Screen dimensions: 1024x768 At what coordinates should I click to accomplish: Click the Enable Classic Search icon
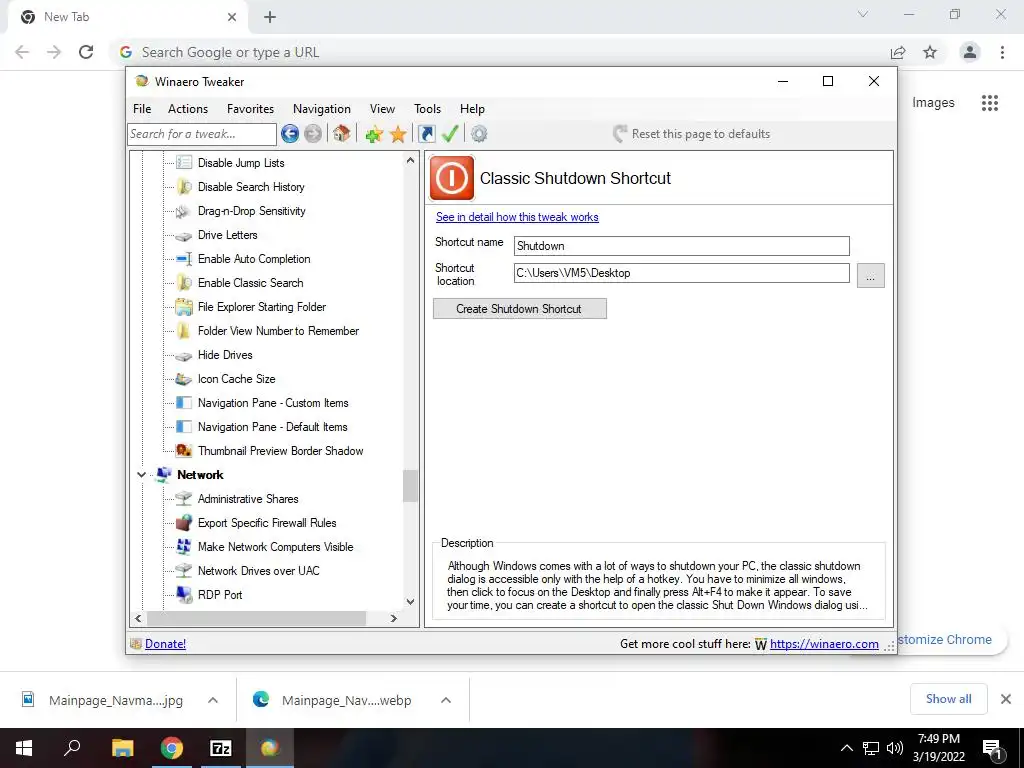(184, 283)
